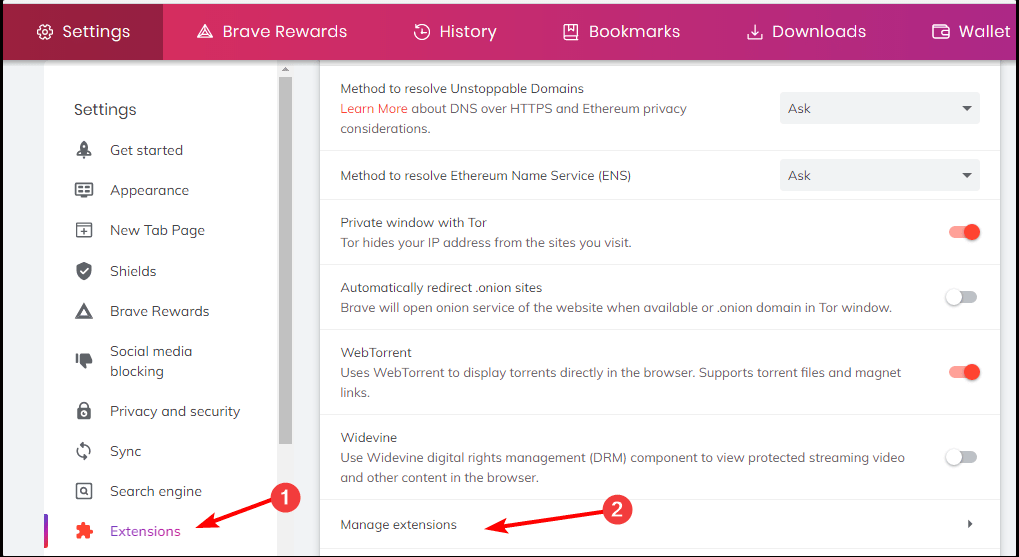Click the Appearance layout icon in sidebar

pos(84,190)
